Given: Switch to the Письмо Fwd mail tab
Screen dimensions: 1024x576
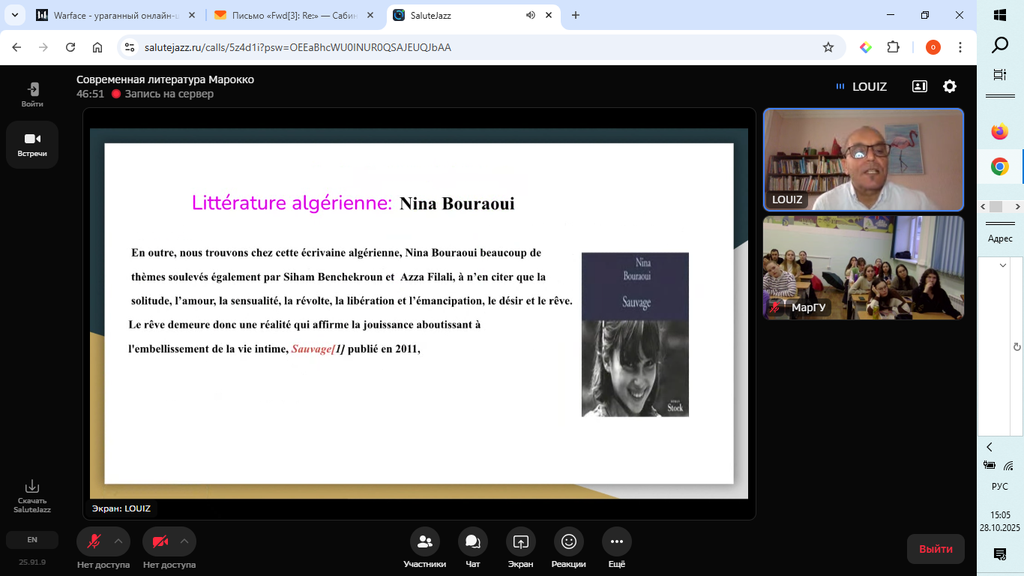Looking at the screenshot, I should click(x=290, y=15).
